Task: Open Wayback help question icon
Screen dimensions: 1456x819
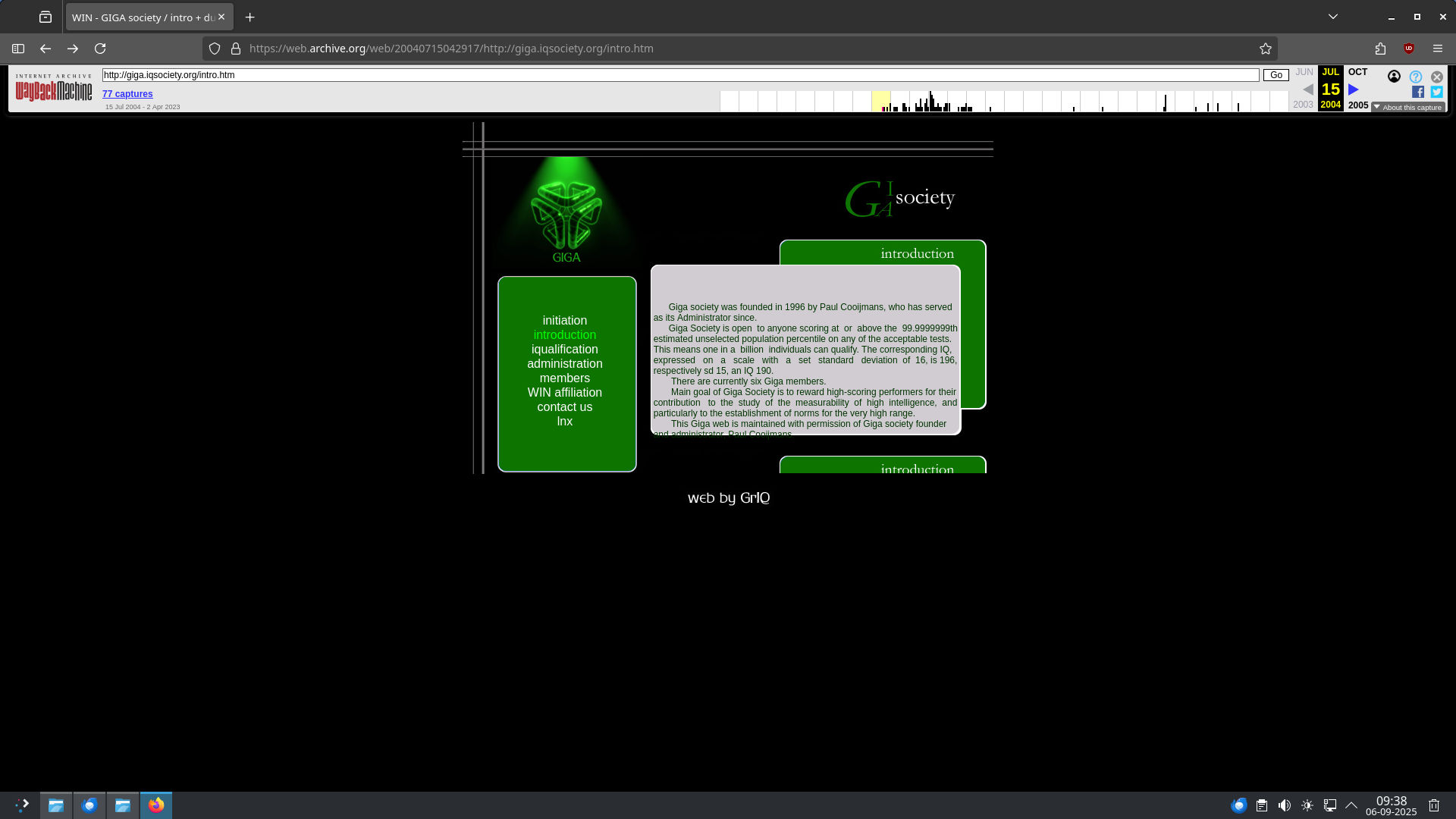Action: [x=1415, y=77]
